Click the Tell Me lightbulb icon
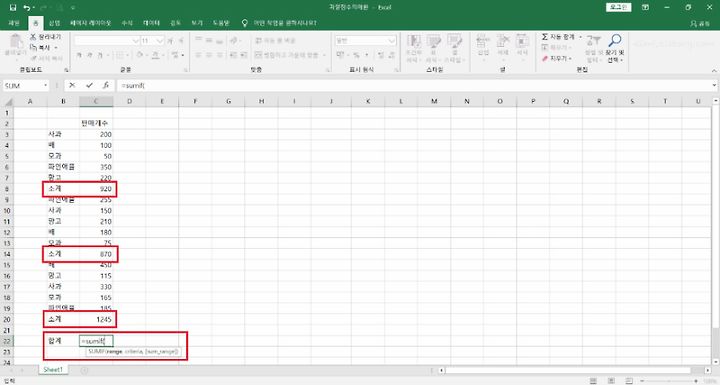720x385 pixels. pos(245,23)
